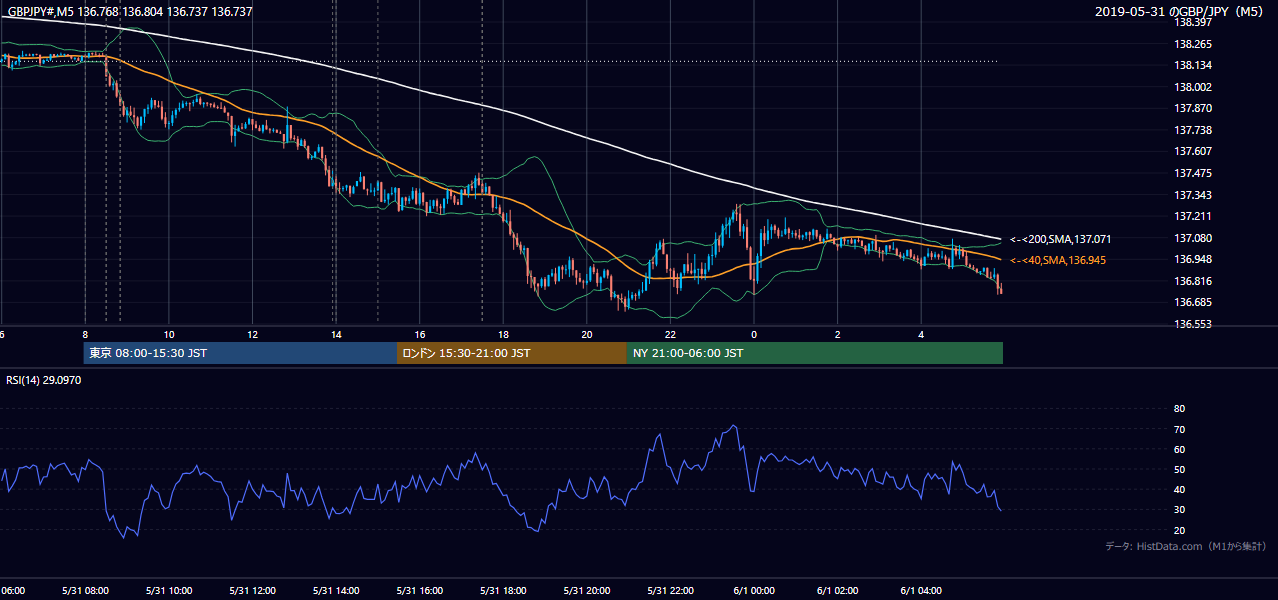This screenshot has width=1278, height=600.
Task: Select price axis value 138.134
Action: [1192, 65]
